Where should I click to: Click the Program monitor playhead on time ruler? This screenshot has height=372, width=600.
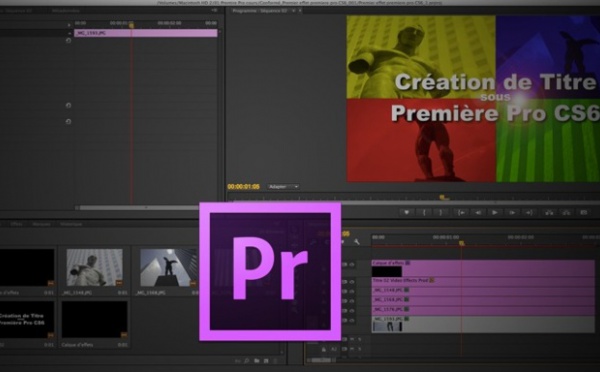443,198
